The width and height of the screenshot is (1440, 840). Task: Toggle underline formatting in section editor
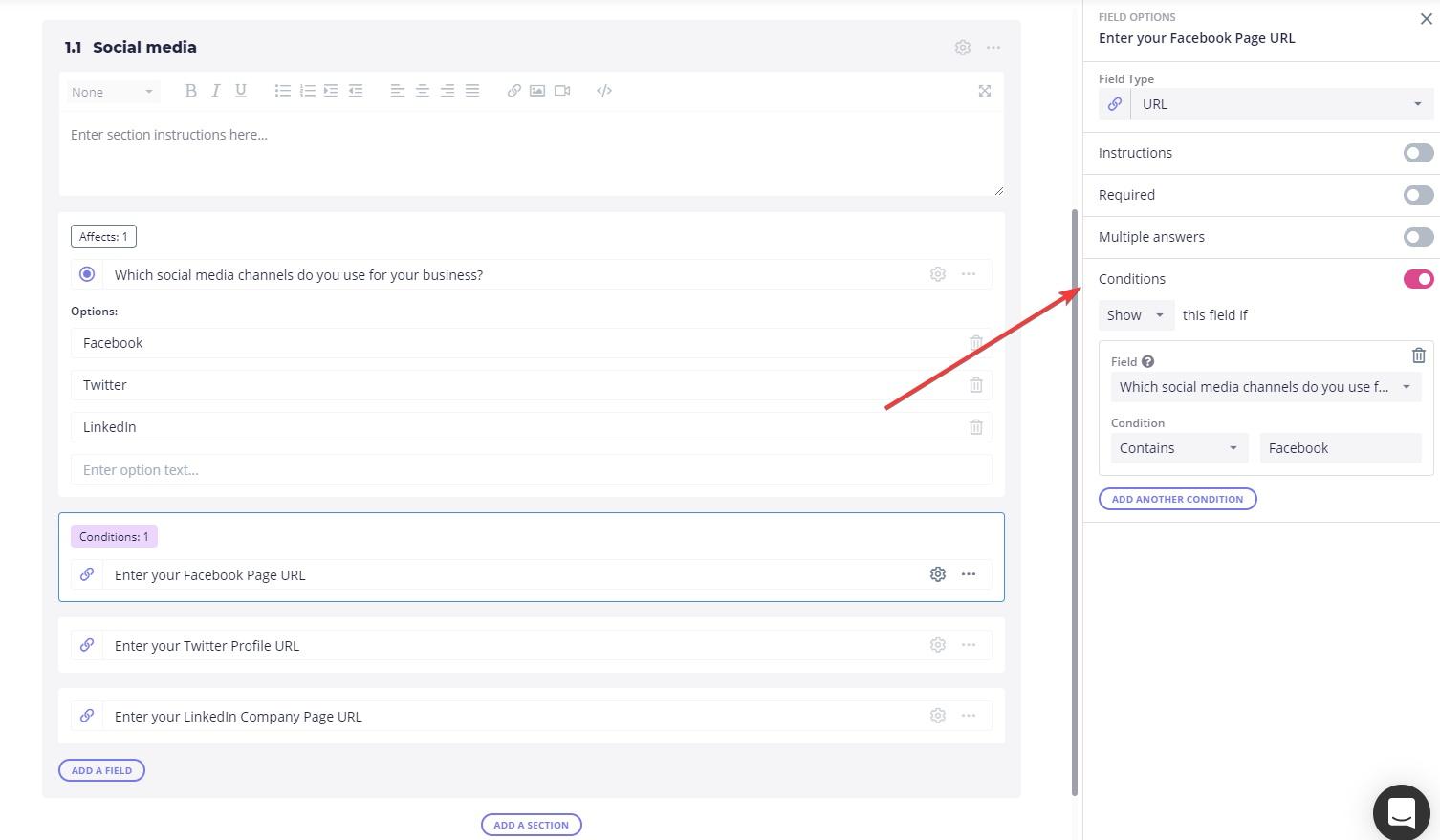click(x=241, y=91)
